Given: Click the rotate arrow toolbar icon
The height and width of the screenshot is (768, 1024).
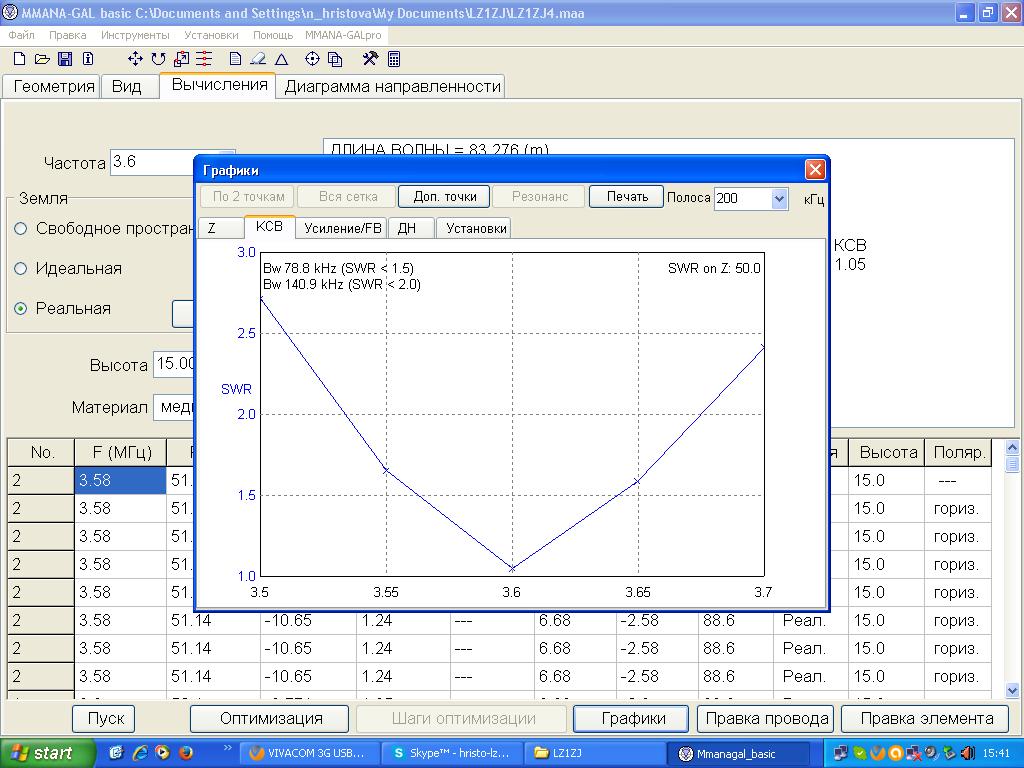Looking at the screenshot, I should coord(159,59).
